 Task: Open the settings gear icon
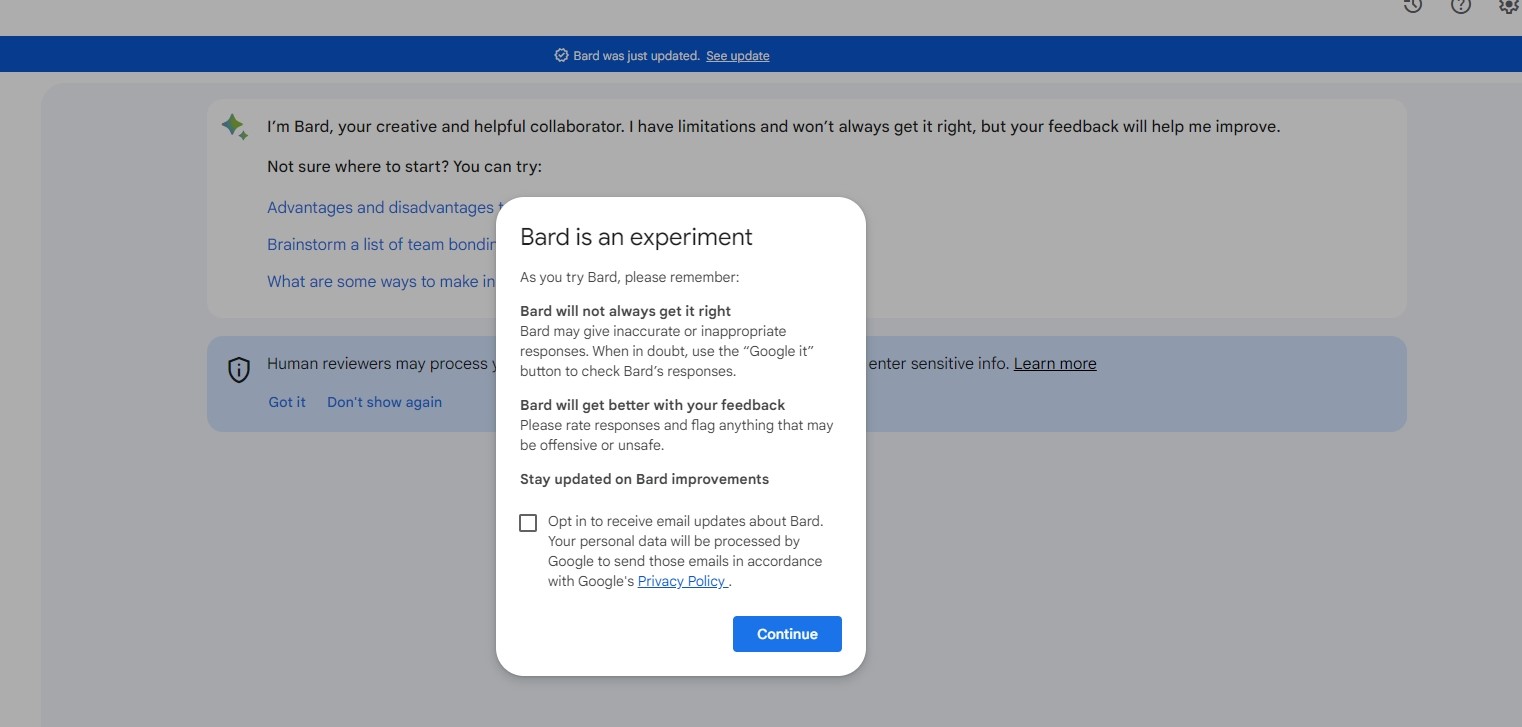click(x=1509, y=5)
